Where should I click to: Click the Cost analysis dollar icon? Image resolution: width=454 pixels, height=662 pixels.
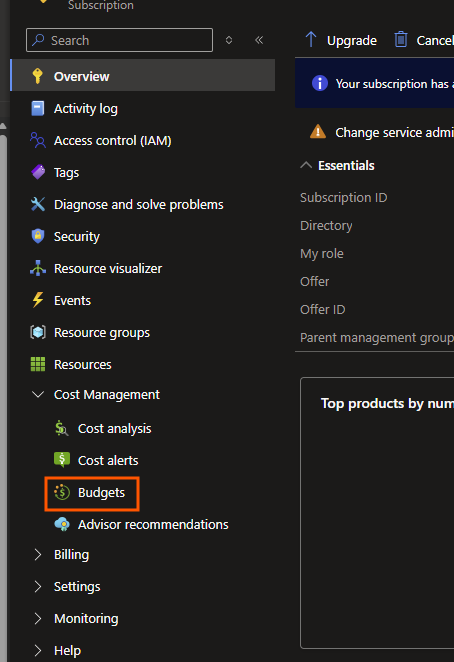tap(62, 428)
